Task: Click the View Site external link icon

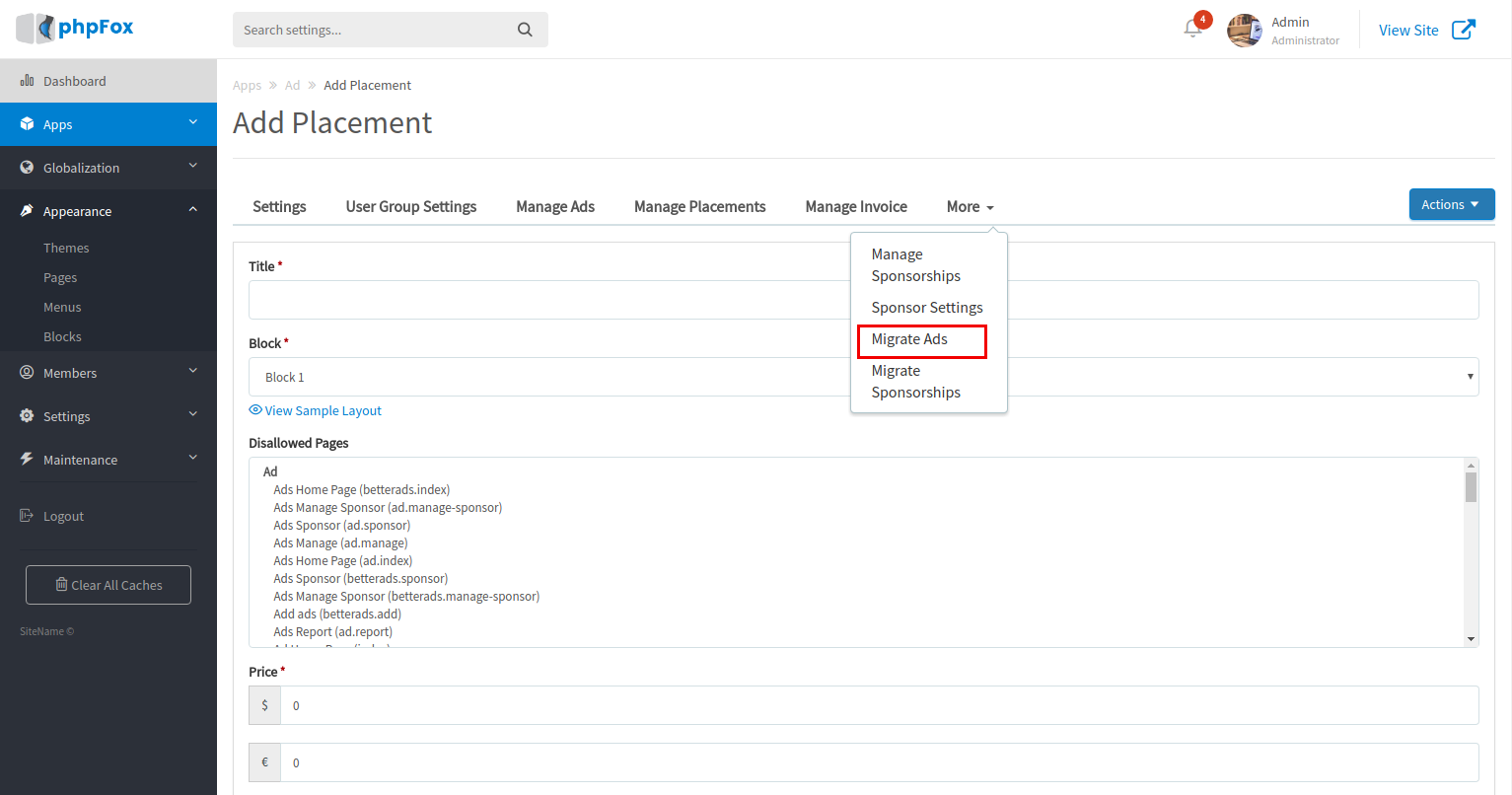Action: click(x=1464, y=30)
